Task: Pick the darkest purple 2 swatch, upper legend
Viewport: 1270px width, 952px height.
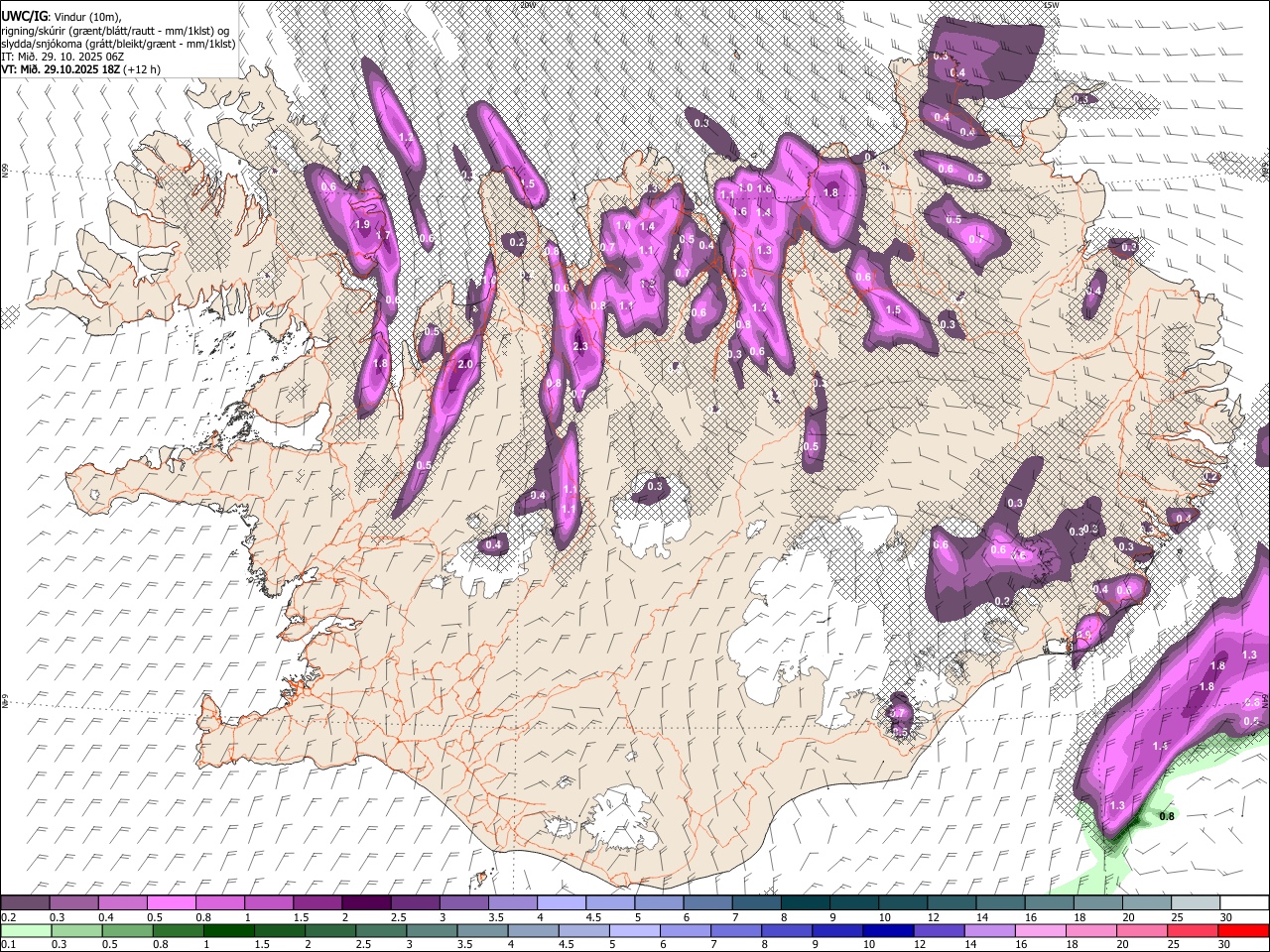Action: 366,903
